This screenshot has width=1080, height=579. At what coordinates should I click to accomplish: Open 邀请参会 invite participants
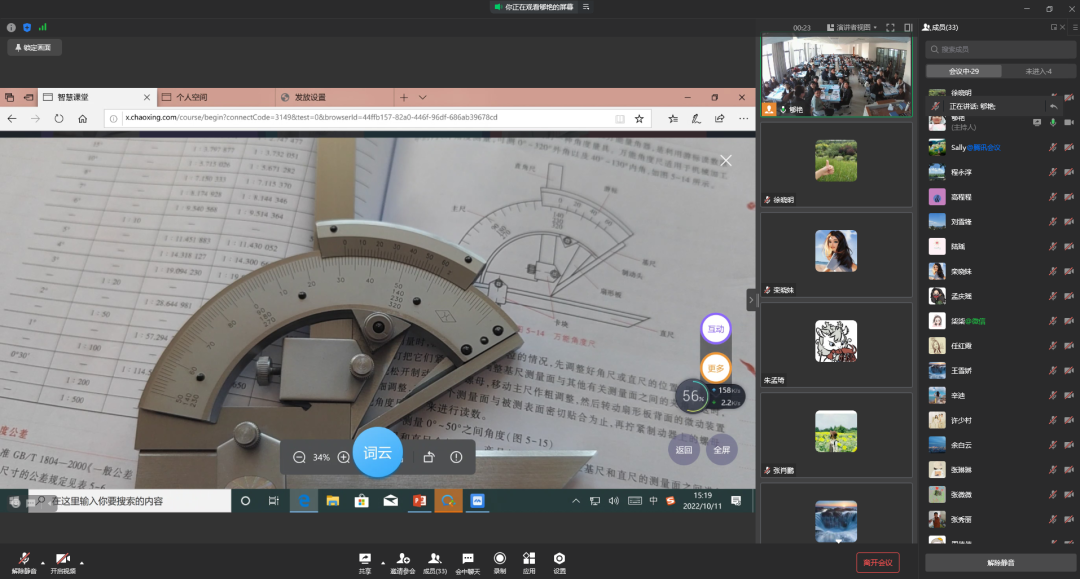403,562
